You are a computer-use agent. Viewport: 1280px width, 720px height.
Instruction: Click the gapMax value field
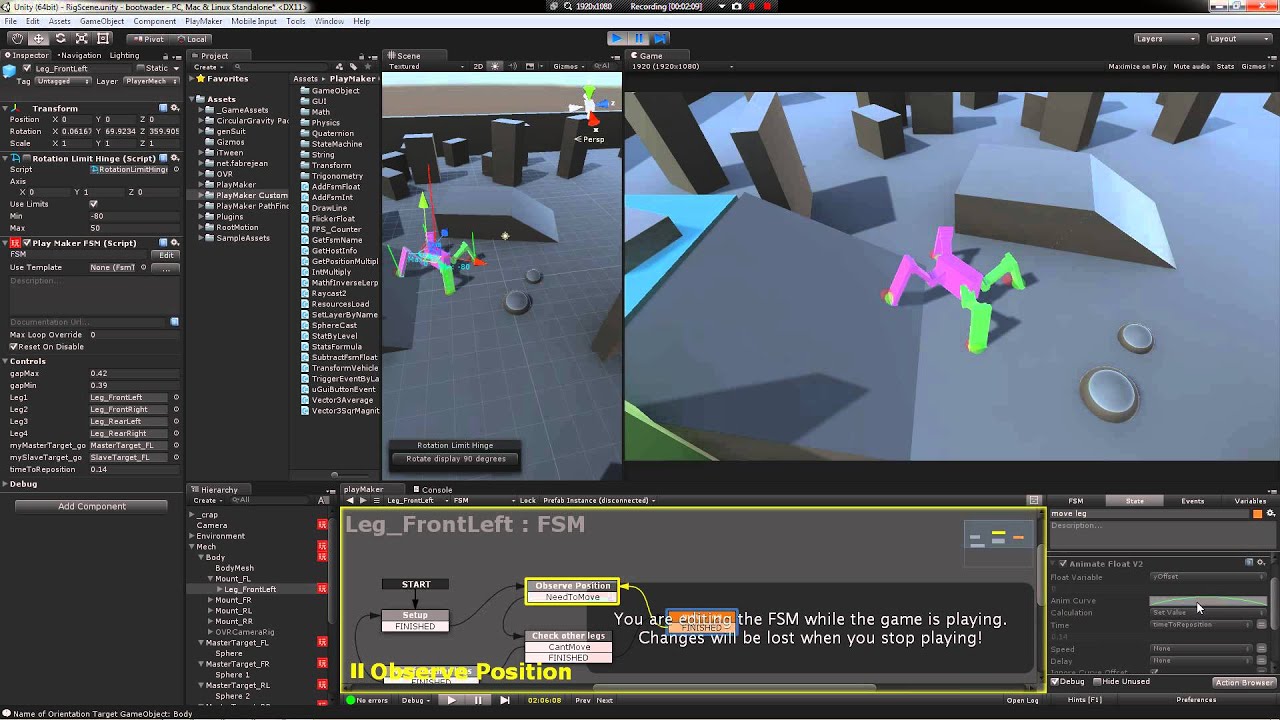point(134,373)
